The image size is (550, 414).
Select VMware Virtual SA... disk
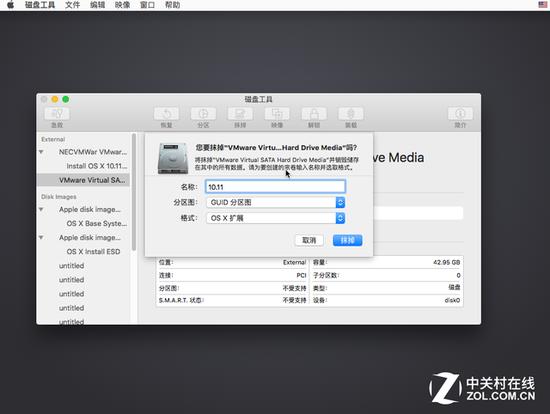(x=83, y=180)
